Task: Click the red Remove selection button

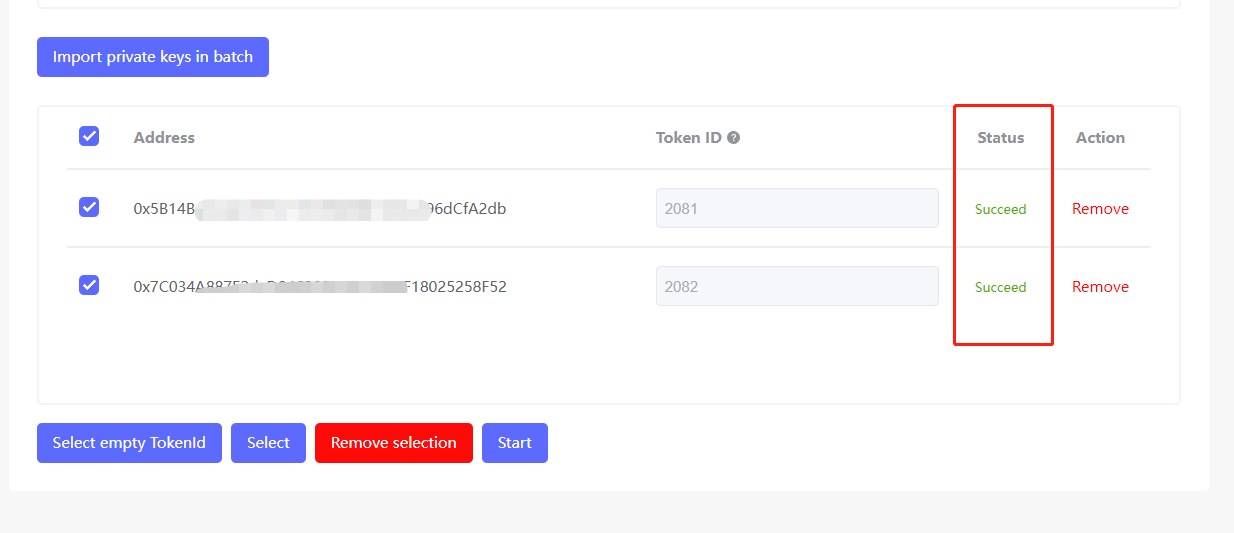Action: pyautogui.click(x=394, y=443)
